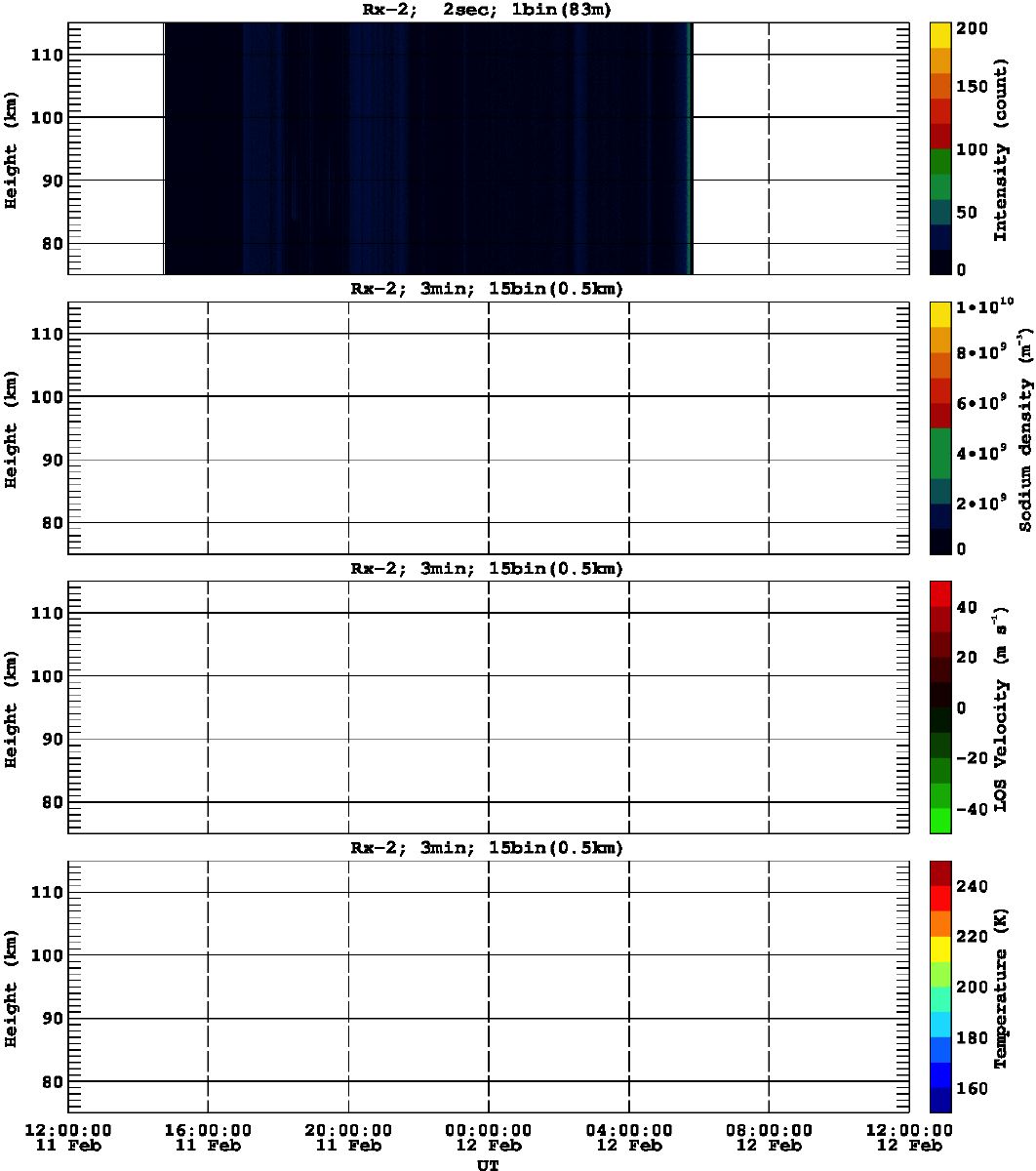Click the 180 value on Temperature colorbar

[973, 1038]
